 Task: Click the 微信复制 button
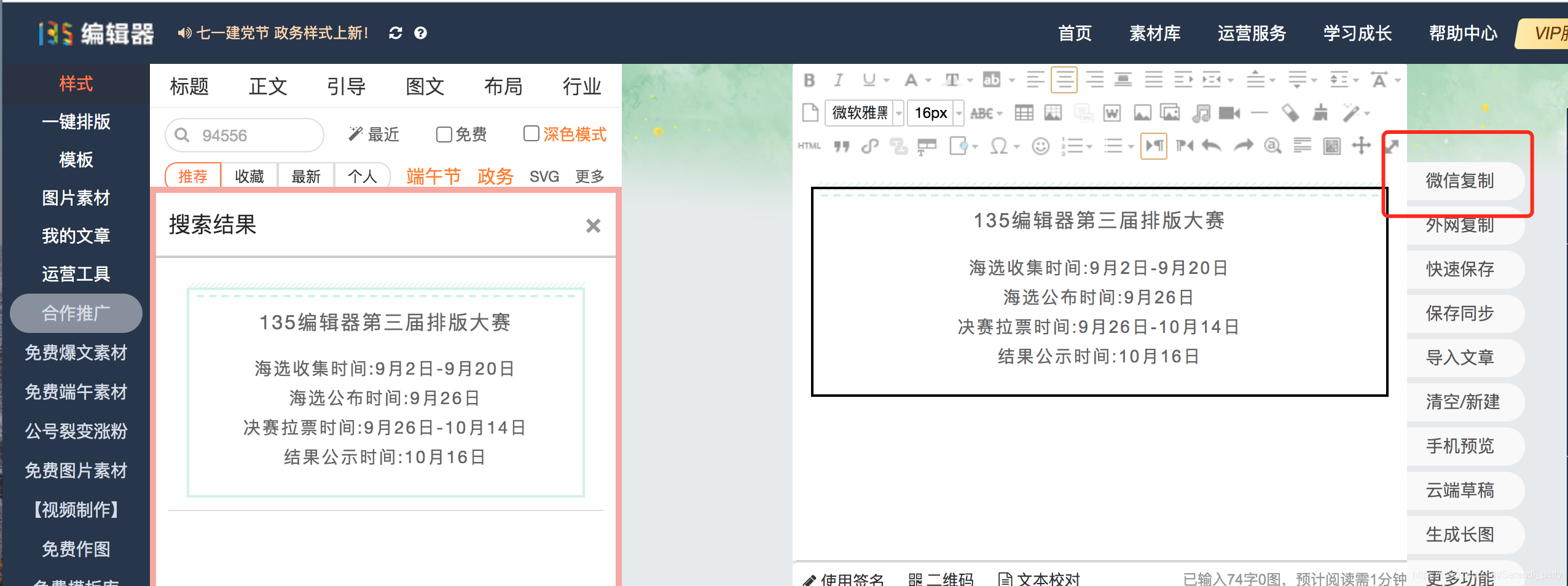coord(1459,181)
